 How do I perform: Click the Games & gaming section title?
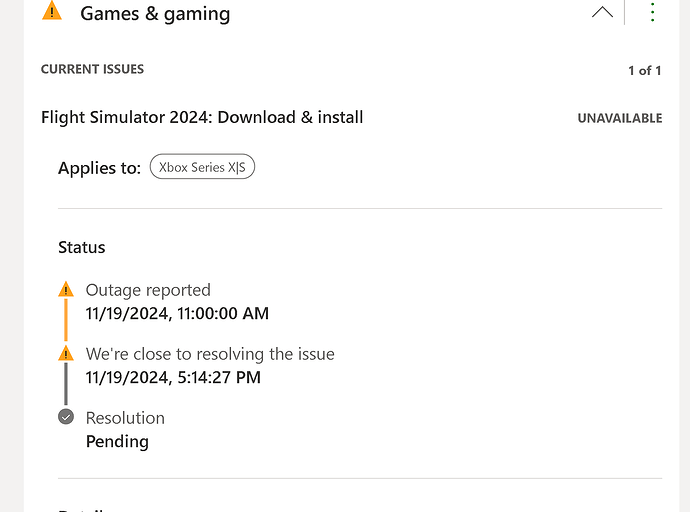point(155,14)
